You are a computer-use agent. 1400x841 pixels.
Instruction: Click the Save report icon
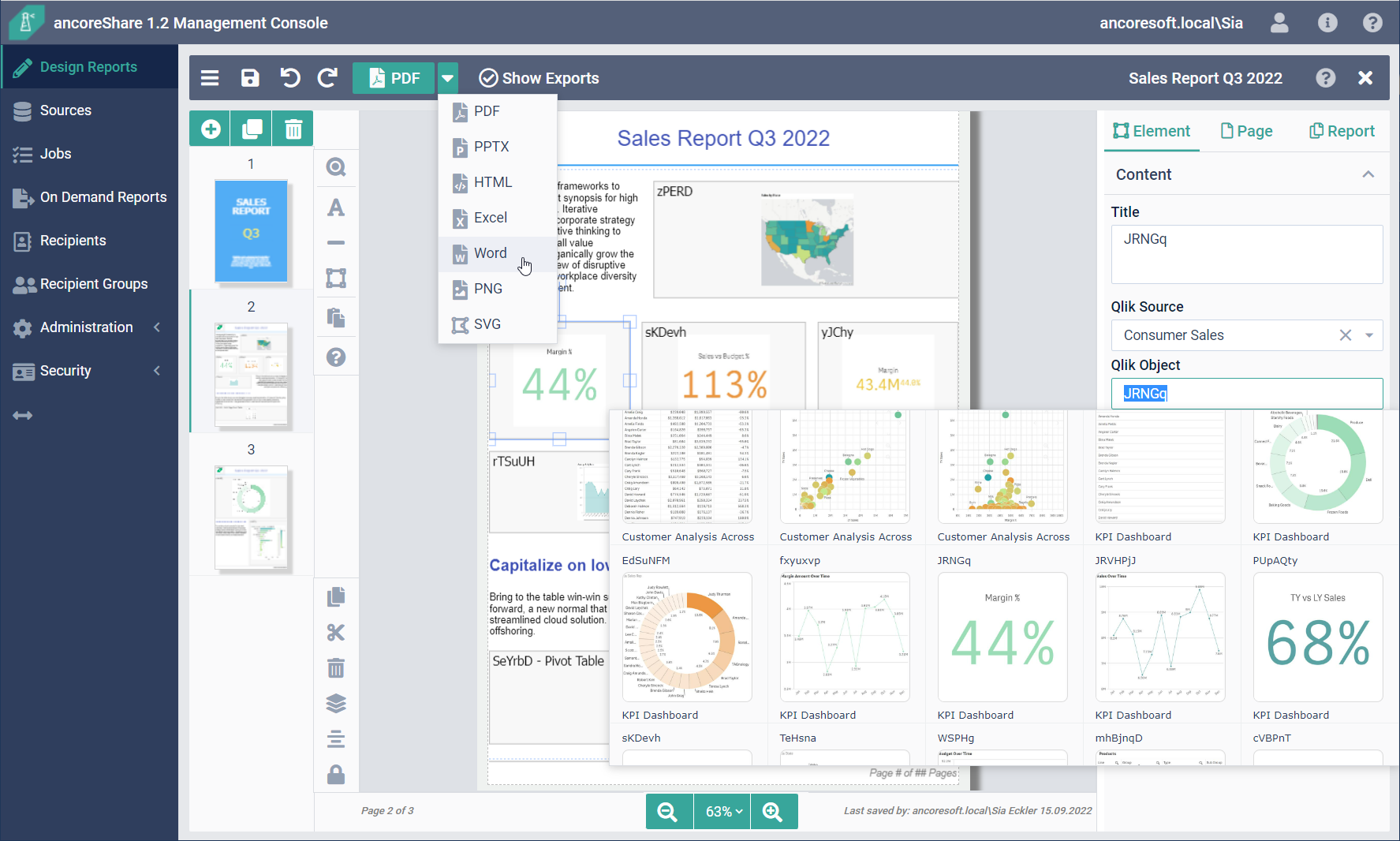tap(250, 78)
